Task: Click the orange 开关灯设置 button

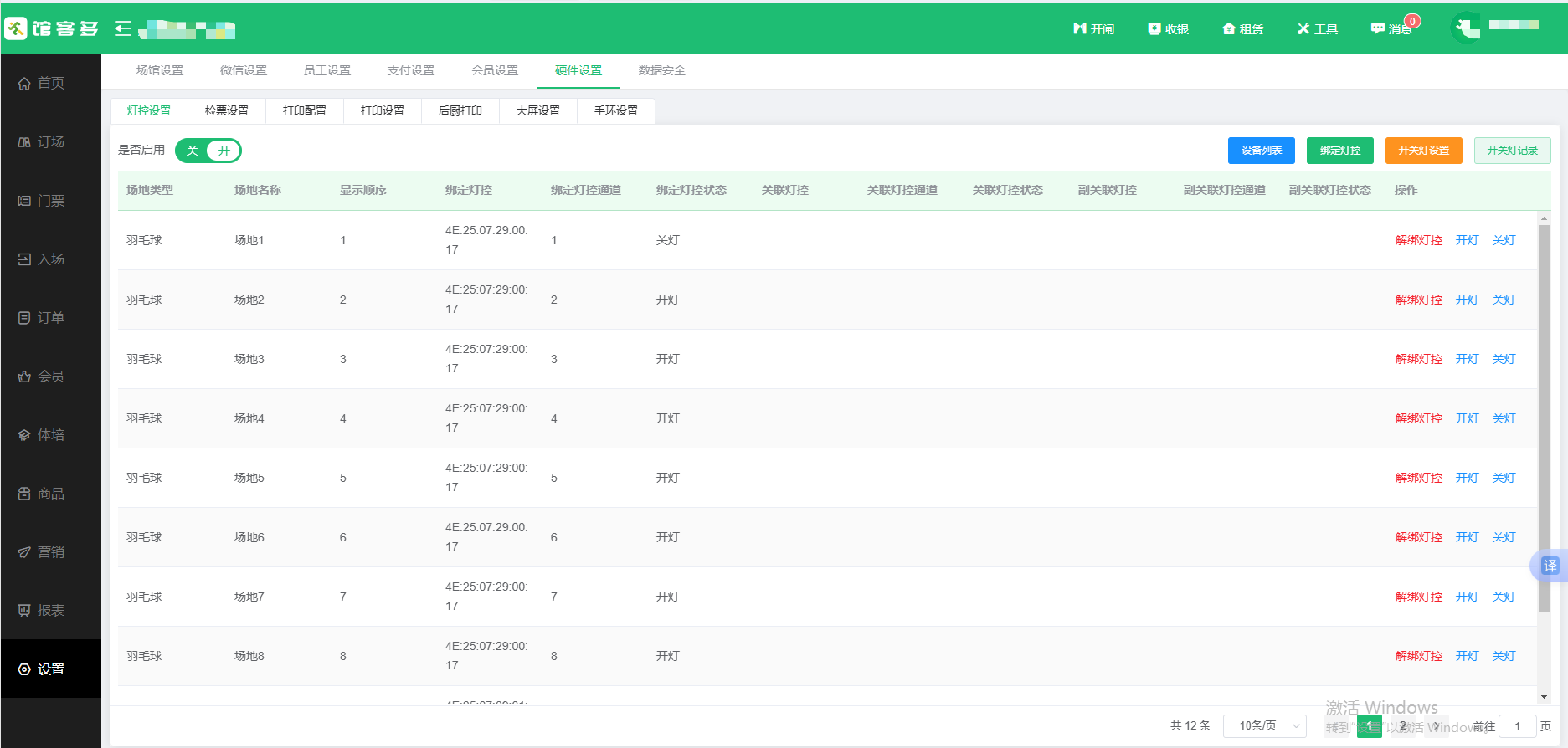Action: click(1423, 151)
